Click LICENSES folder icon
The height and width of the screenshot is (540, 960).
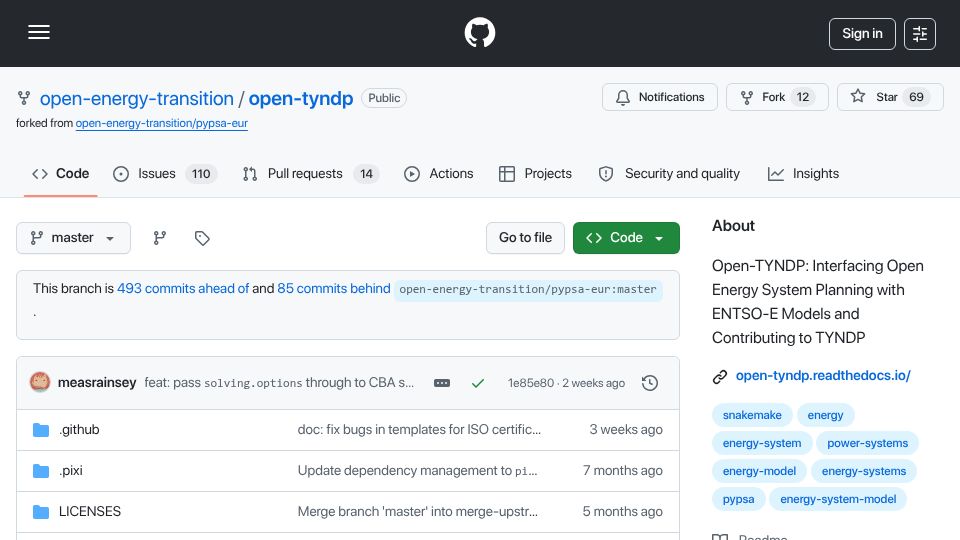pyautogui.click(x=41, y=512)
